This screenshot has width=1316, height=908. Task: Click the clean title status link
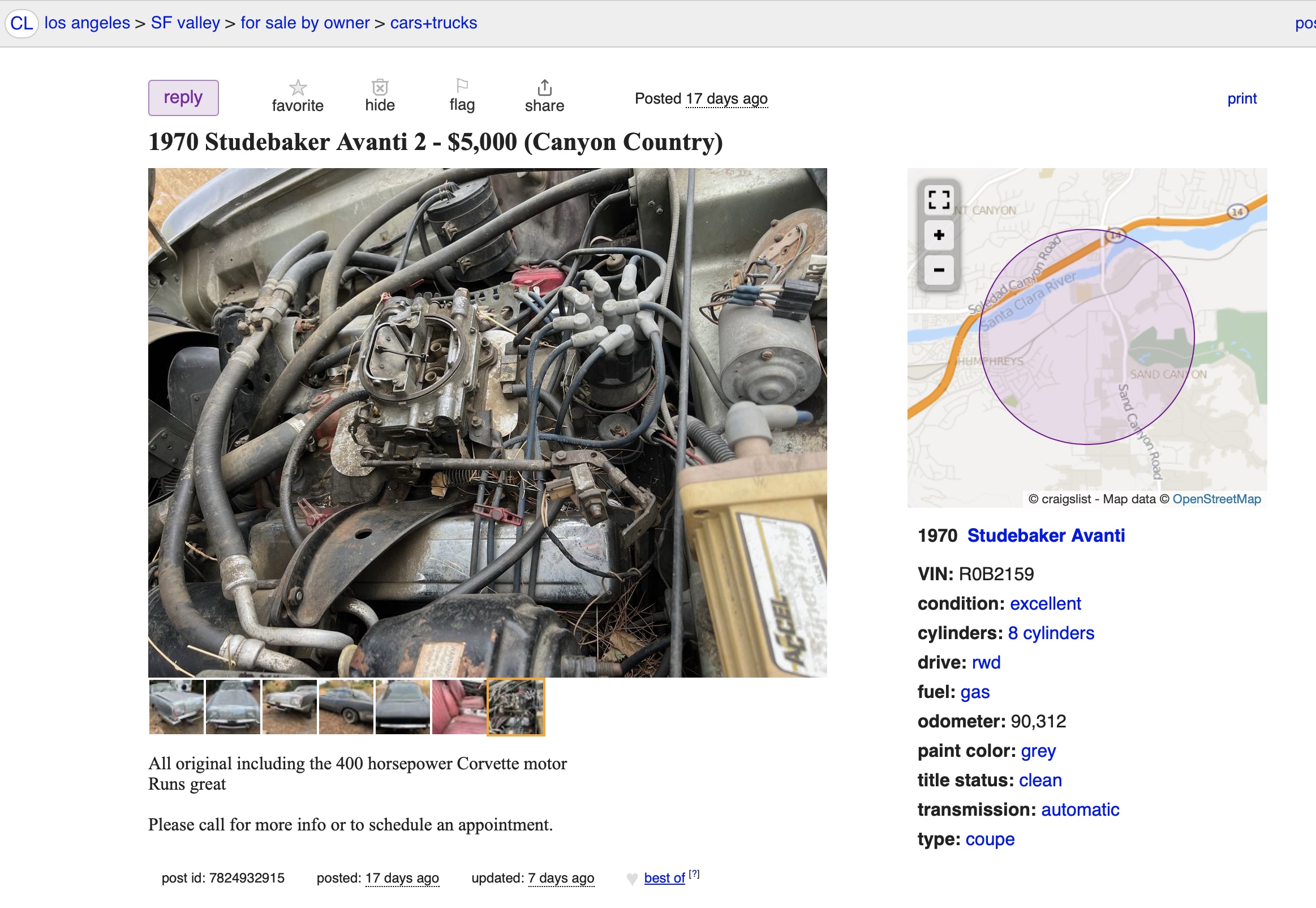tap(1040, 780)
